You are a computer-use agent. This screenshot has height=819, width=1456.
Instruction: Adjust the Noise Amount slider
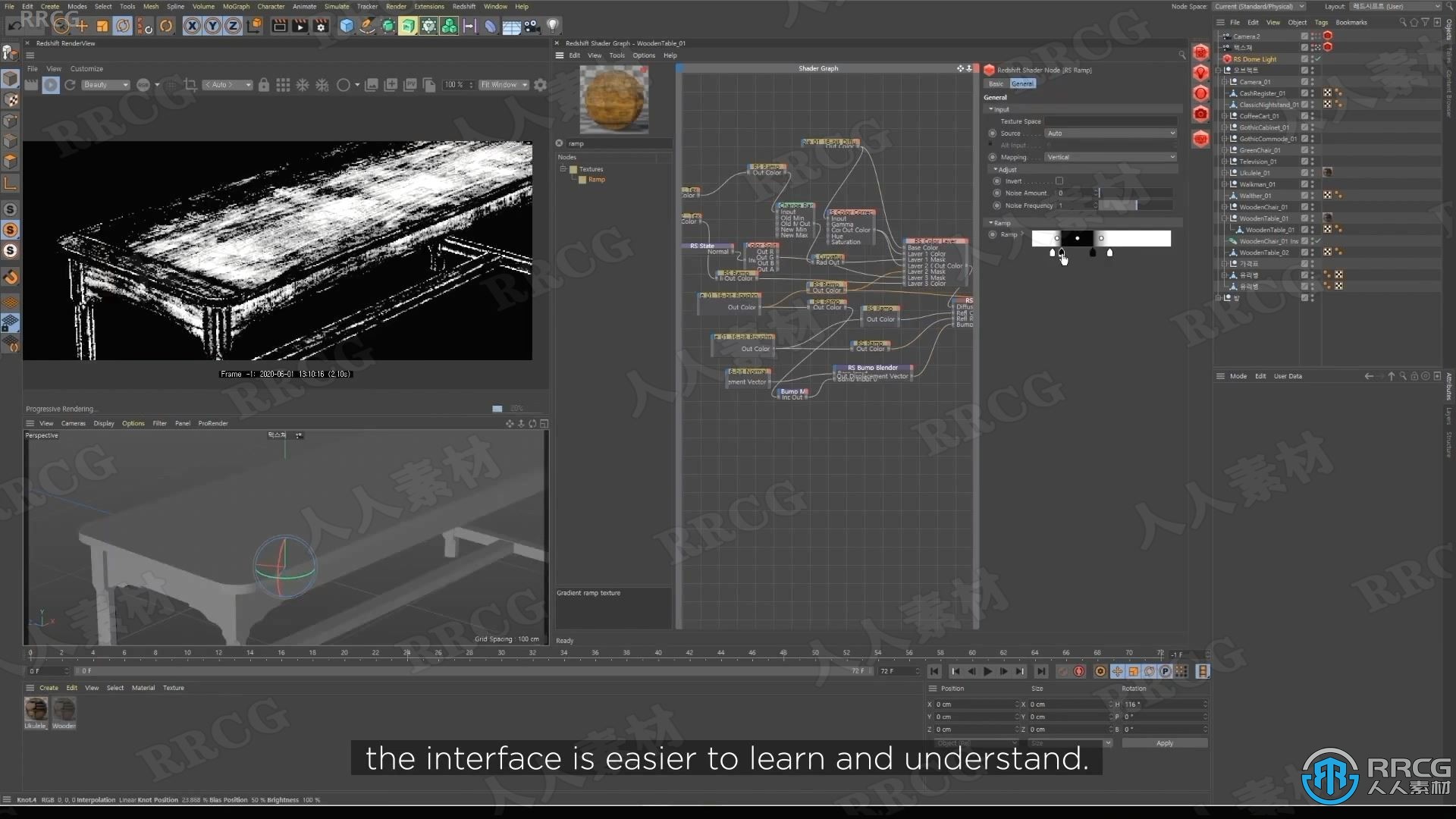click(x=1135, y=193)
